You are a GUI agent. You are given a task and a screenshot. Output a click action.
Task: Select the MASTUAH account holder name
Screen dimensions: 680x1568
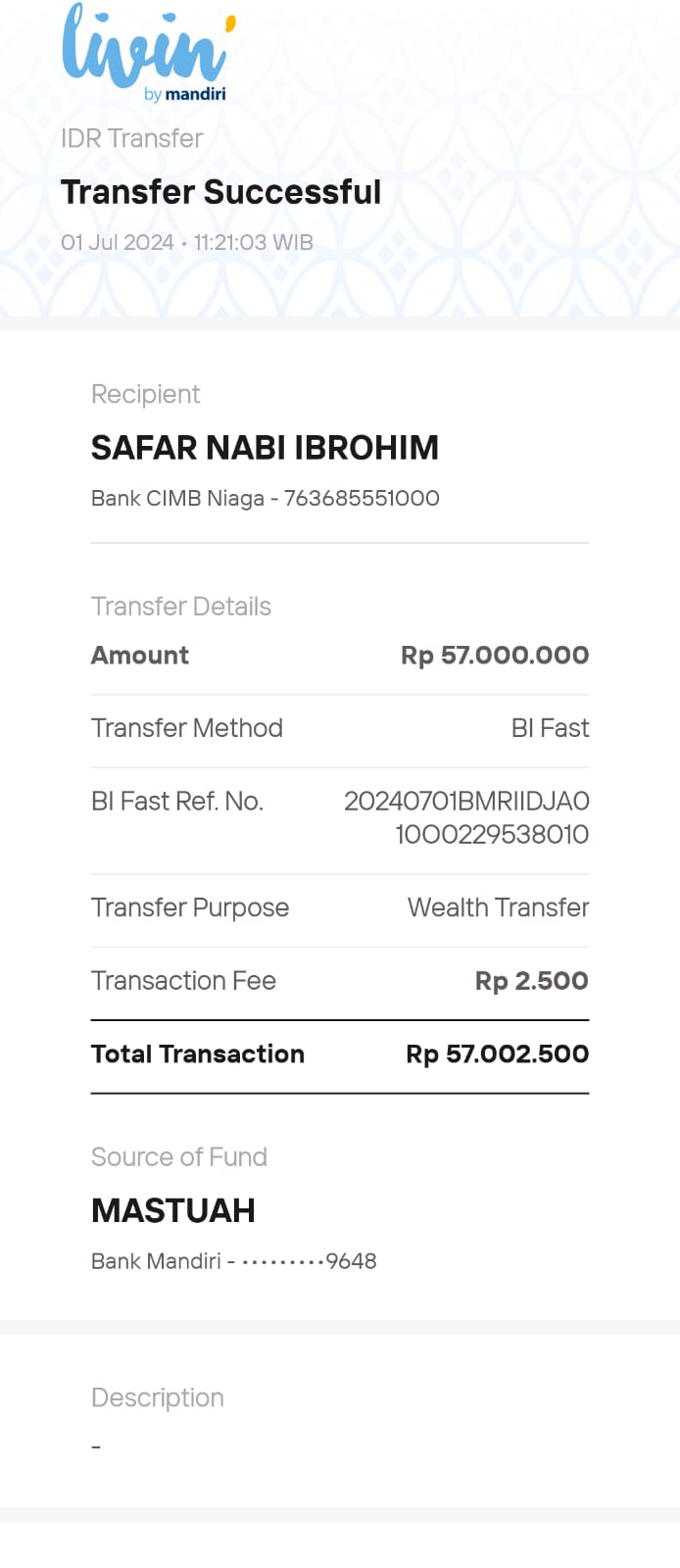coord(173,1211)
